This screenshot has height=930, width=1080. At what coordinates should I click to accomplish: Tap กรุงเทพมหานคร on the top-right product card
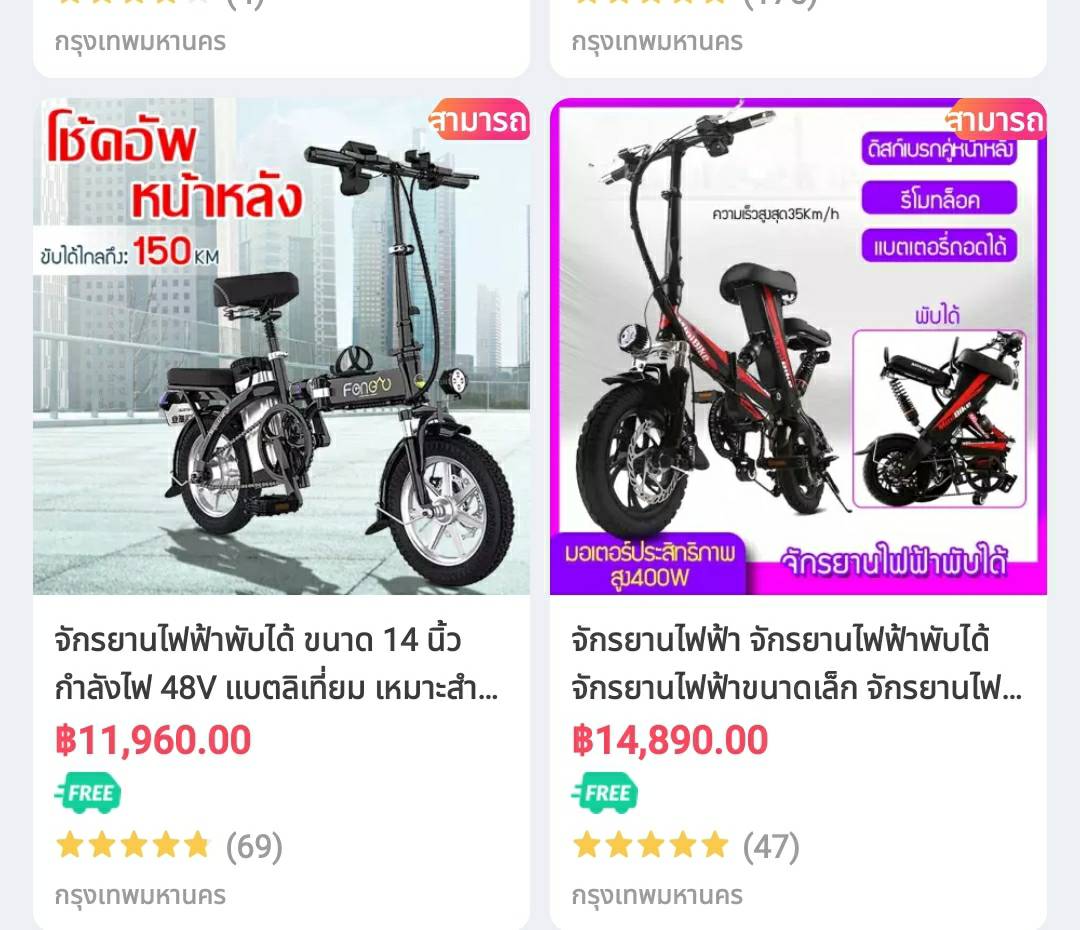(x=657, y=41)
